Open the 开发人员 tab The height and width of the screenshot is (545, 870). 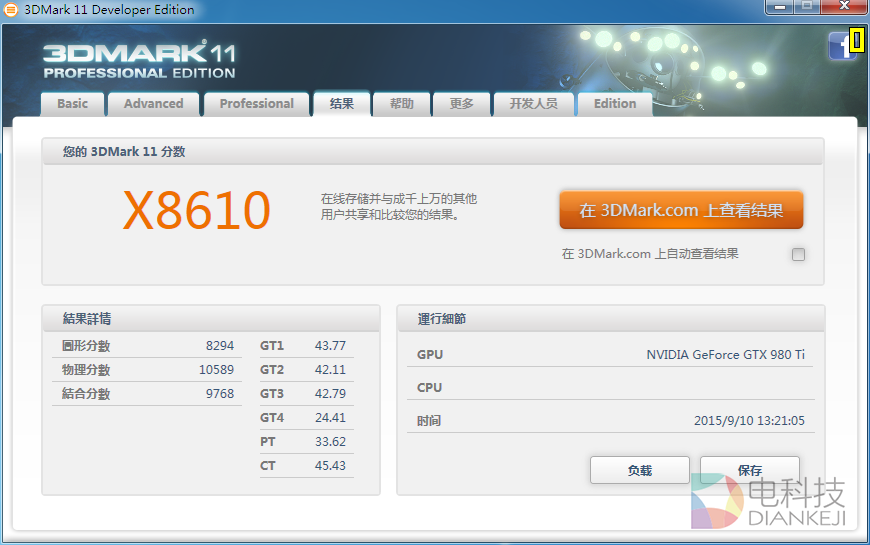pos(533,104)
